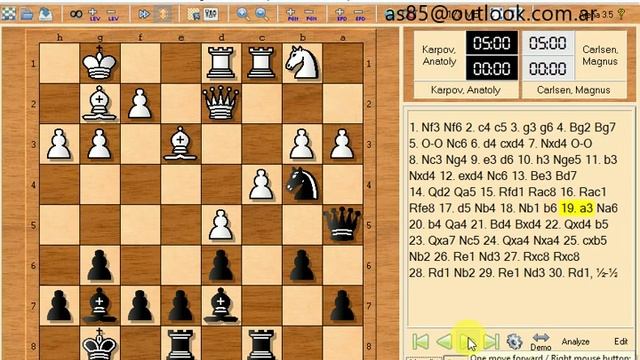This screenshot has width=640, height=360.
Task: Decrease engine level with minus LEV
Action: 113,15
